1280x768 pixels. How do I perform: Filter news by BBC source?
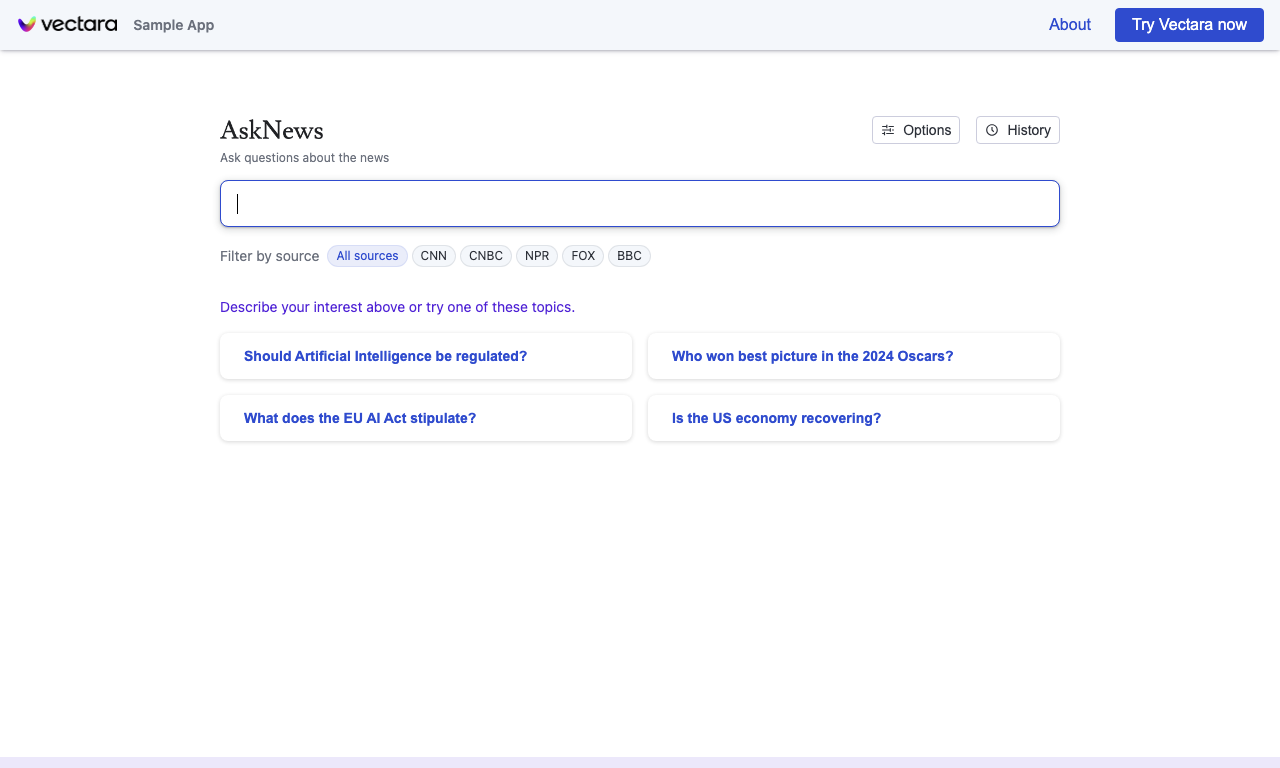[629, 256]
